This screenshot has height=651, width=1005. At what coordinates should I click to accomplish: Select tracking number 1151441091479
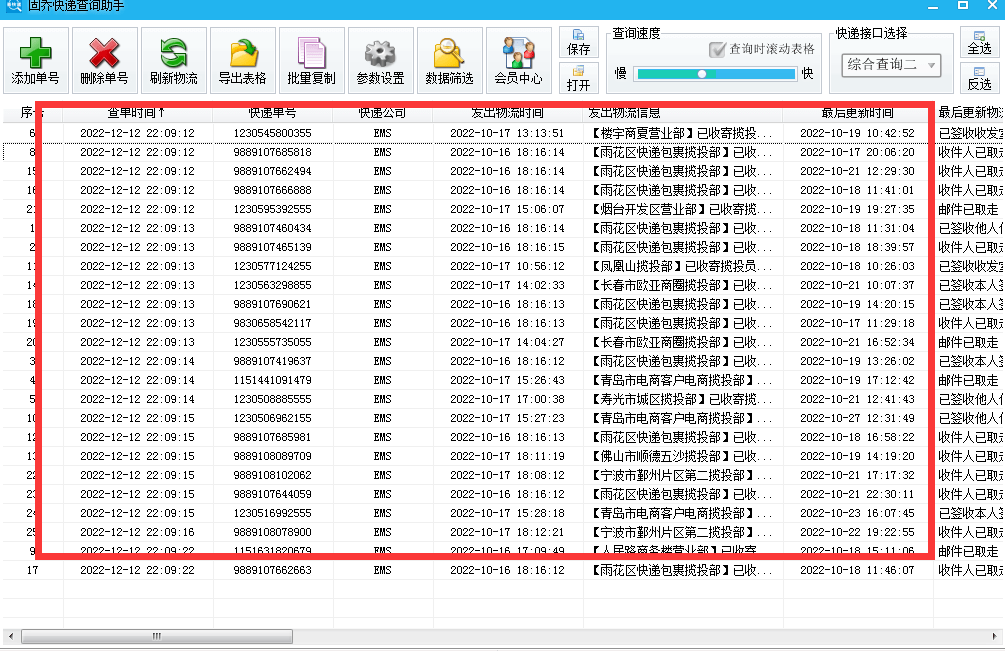coord(272,381)
